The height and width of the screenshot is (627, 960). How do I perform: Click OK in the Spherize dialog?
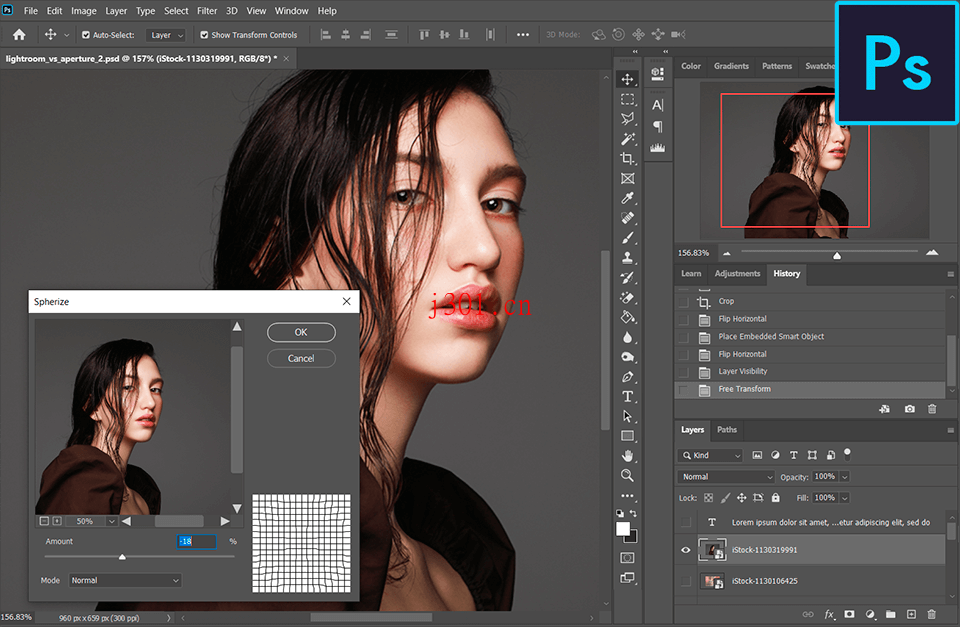(300, 332)
